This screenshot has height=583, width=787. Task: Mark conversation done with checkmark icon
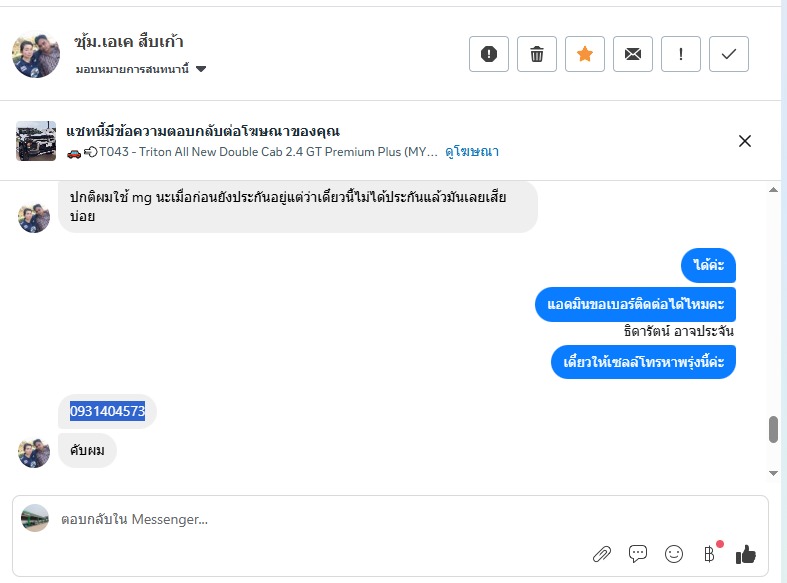coord(729,54)
